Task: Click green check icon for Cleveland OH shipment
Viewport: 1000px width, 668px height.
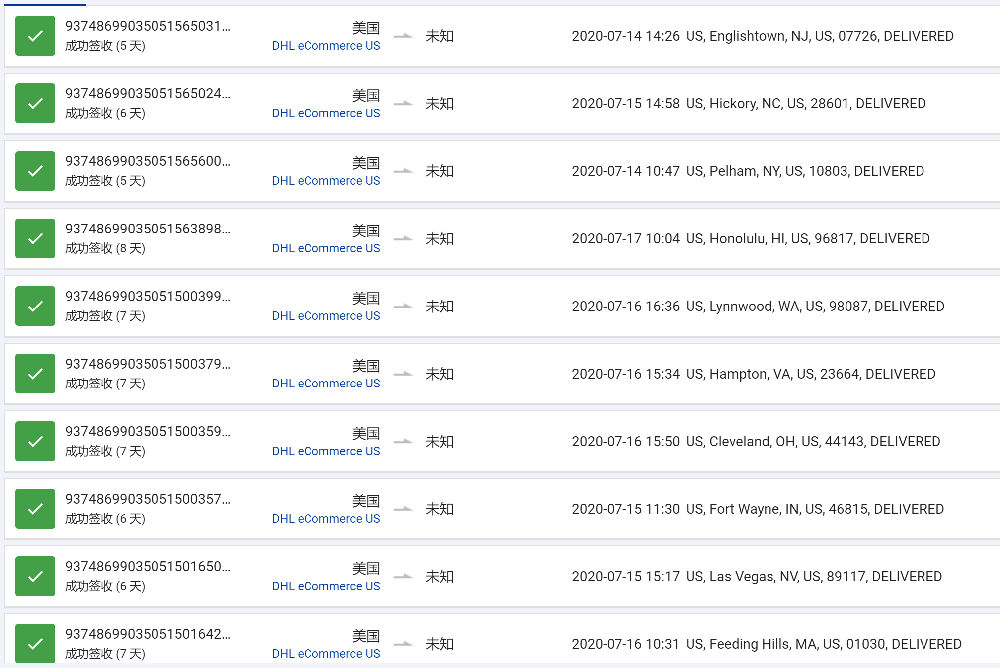Action: [35, 442]
